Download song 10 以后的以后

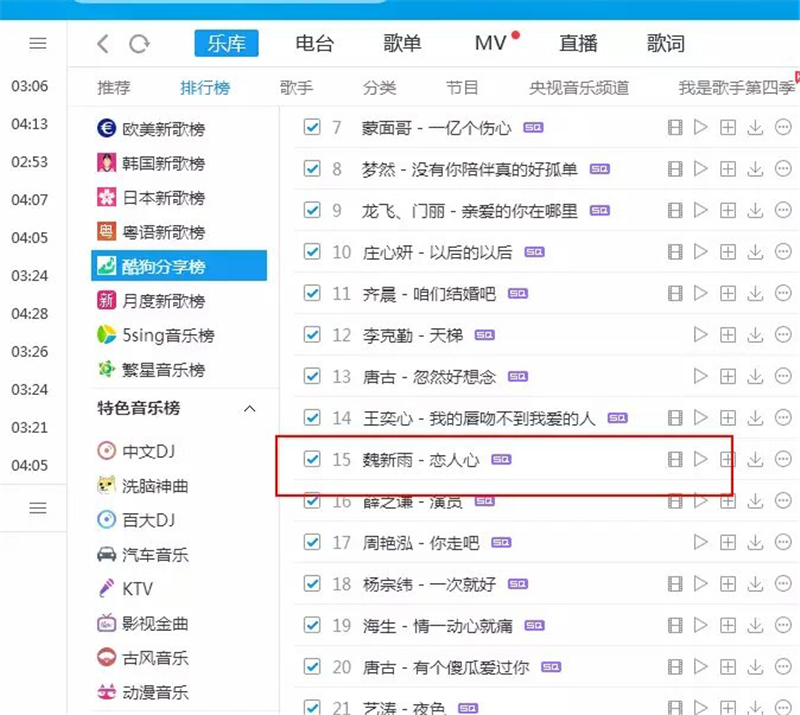point(755,252)
